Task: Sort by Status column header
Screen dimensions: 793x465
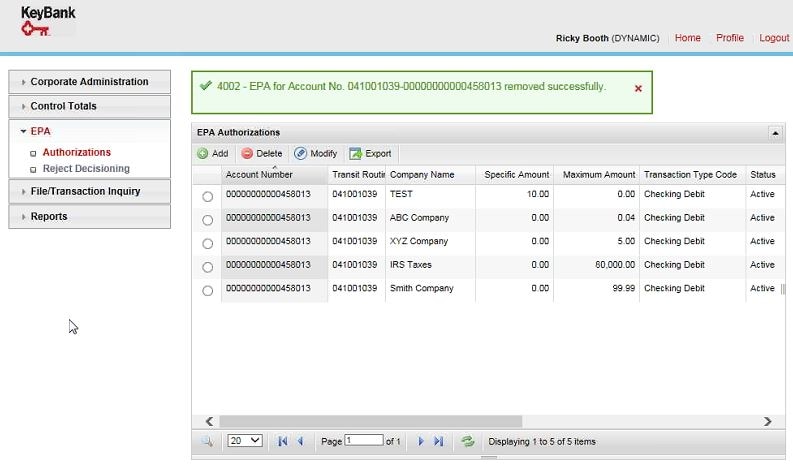Action: (x=765, y=175)
